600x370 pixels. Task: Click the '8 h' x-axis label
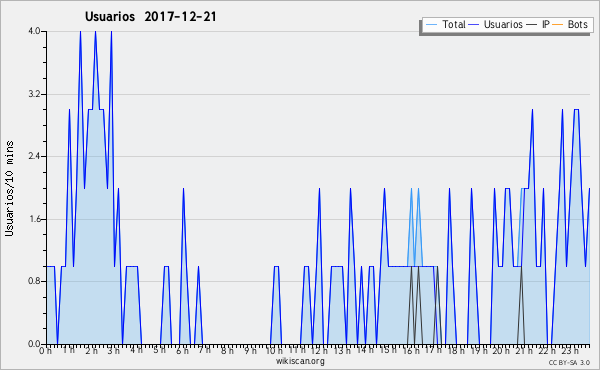click(227, 350)
